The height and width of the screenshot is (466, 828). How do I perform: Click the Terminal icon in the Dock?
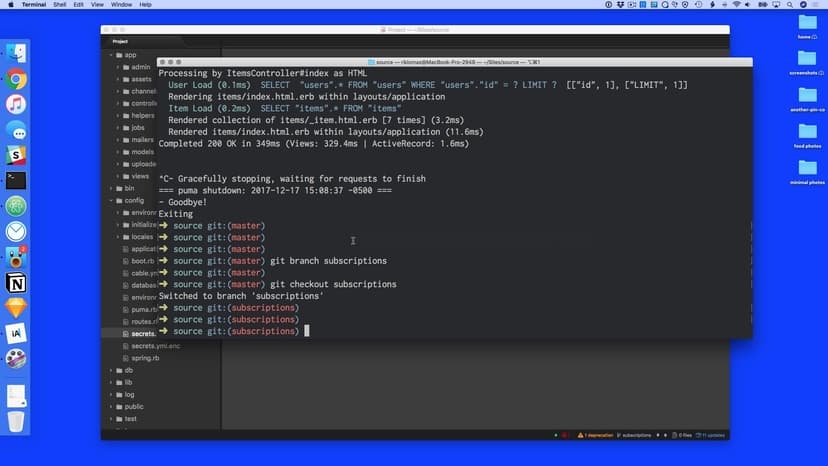coord(16,181)
